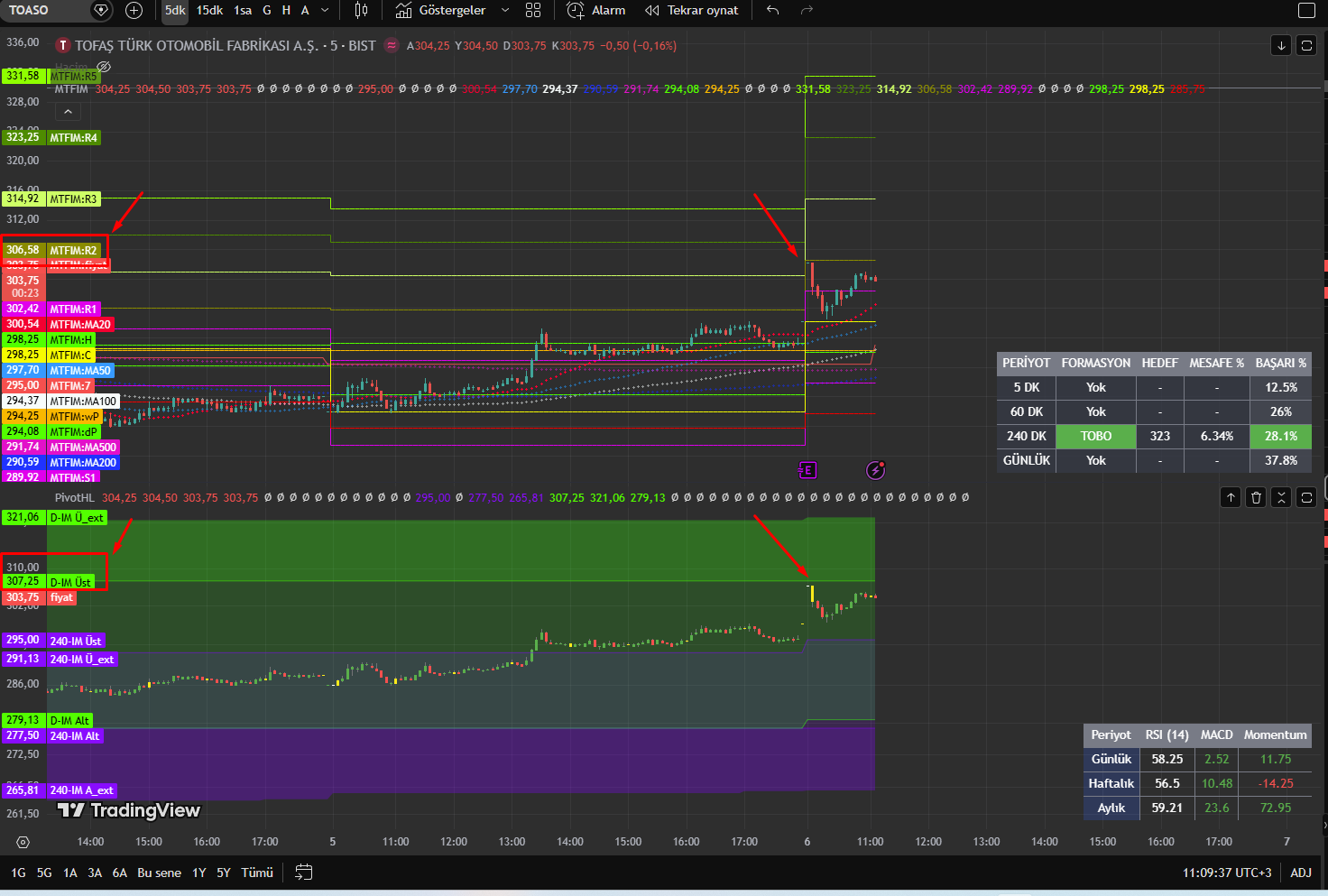The width and height of the screenshot is (1328, 896).
Task: Open chart settings gear at bottom-left
Action: tap(23, 842)
